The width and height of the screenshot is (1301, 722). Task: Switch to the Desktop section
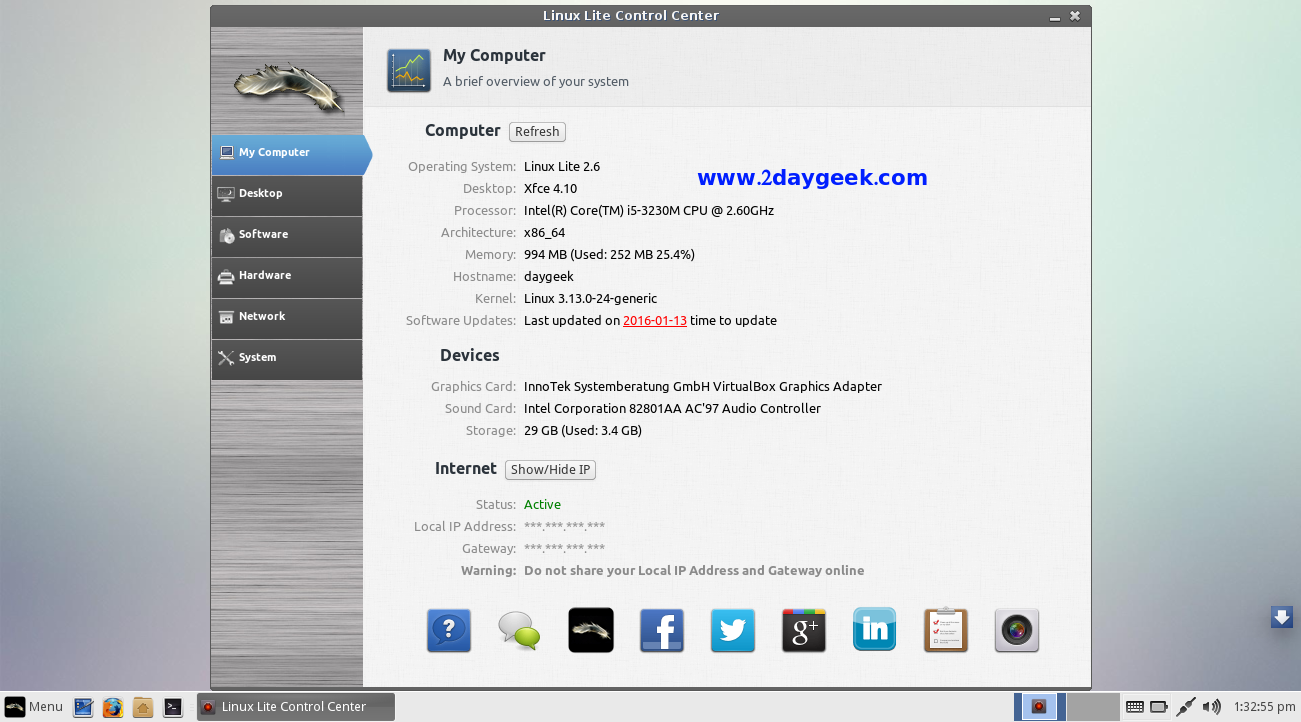pos(287,194)
